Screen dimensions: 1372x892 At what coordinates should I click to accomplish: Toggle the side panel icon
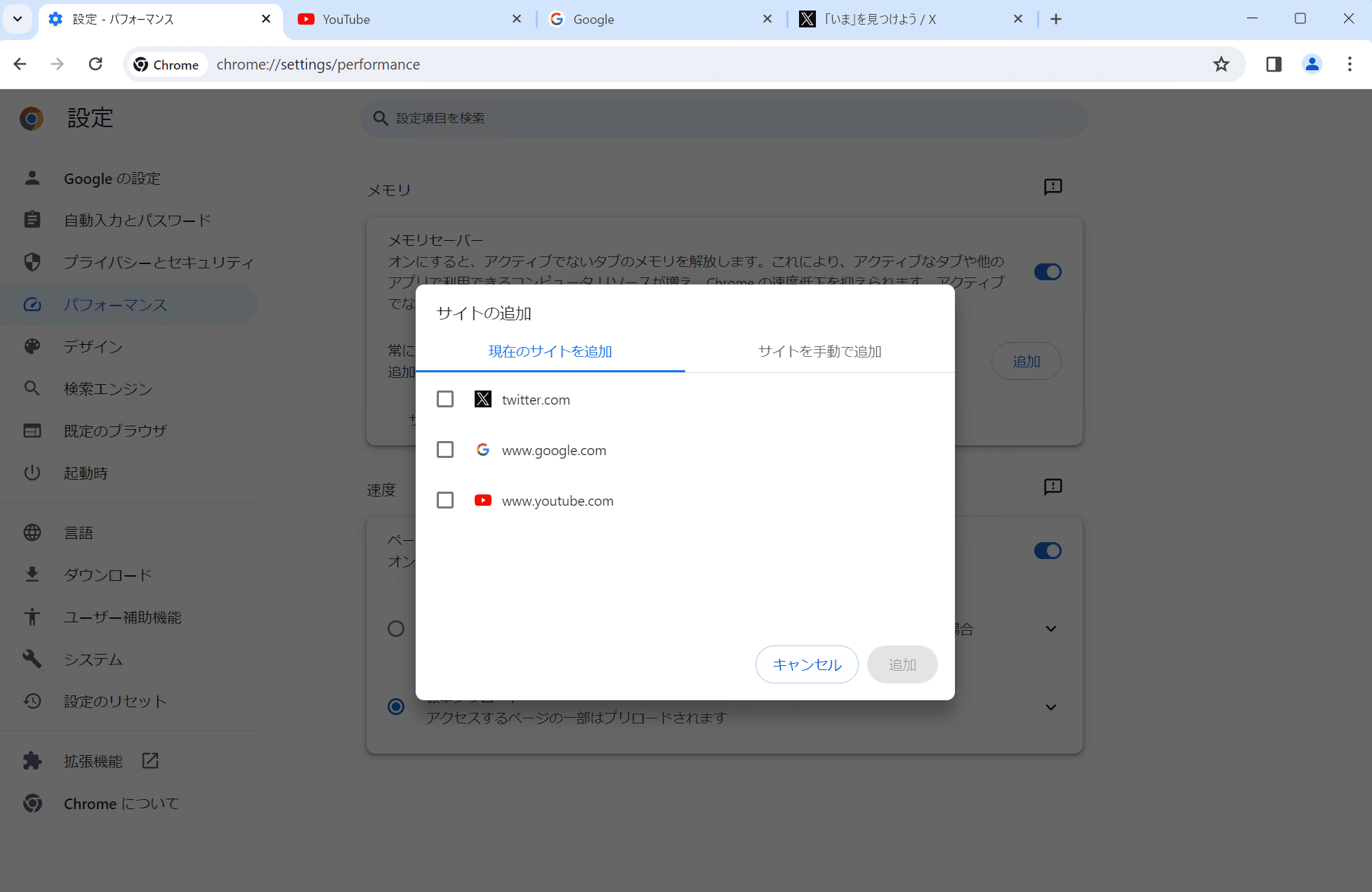1274,65
